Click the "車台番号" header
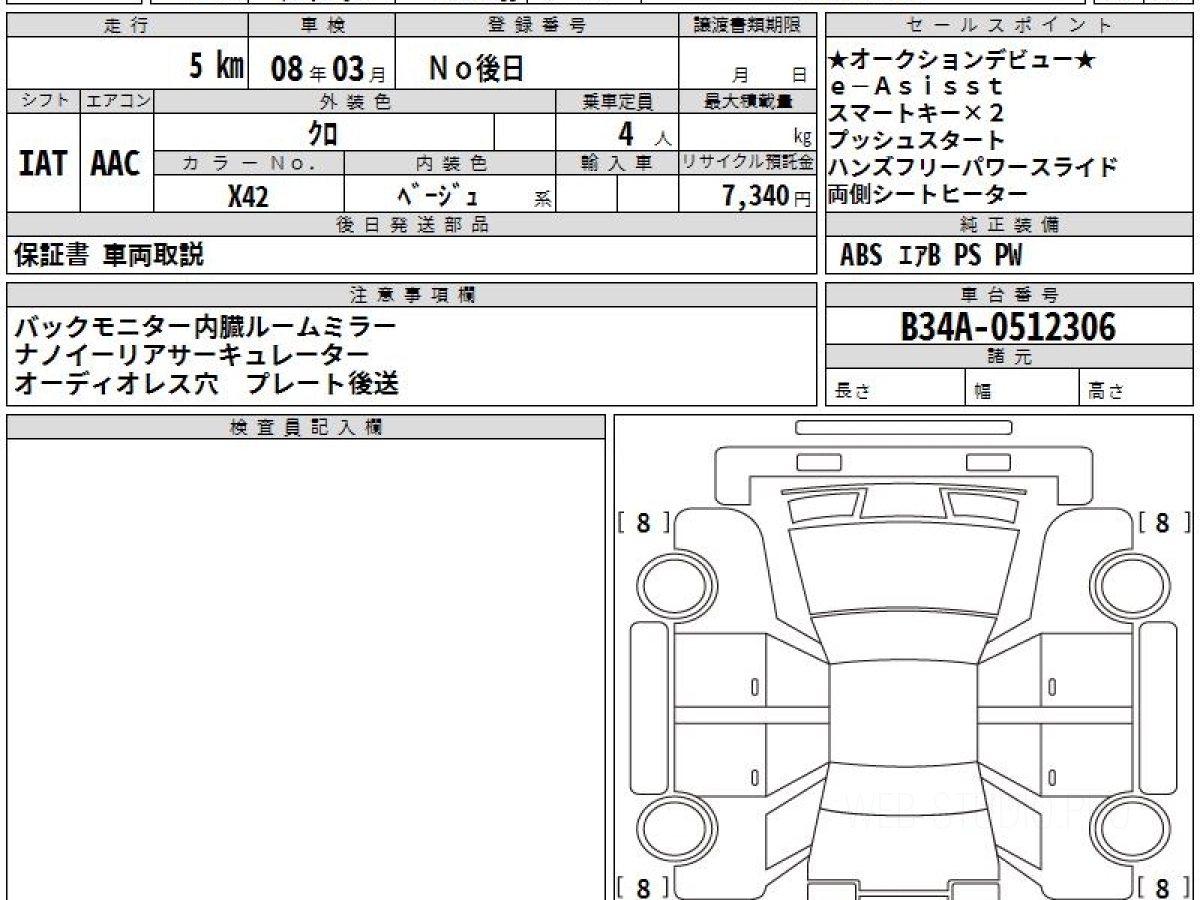Image resolution: width=1200 pixels, height=900 pixels. (1009, 294)
